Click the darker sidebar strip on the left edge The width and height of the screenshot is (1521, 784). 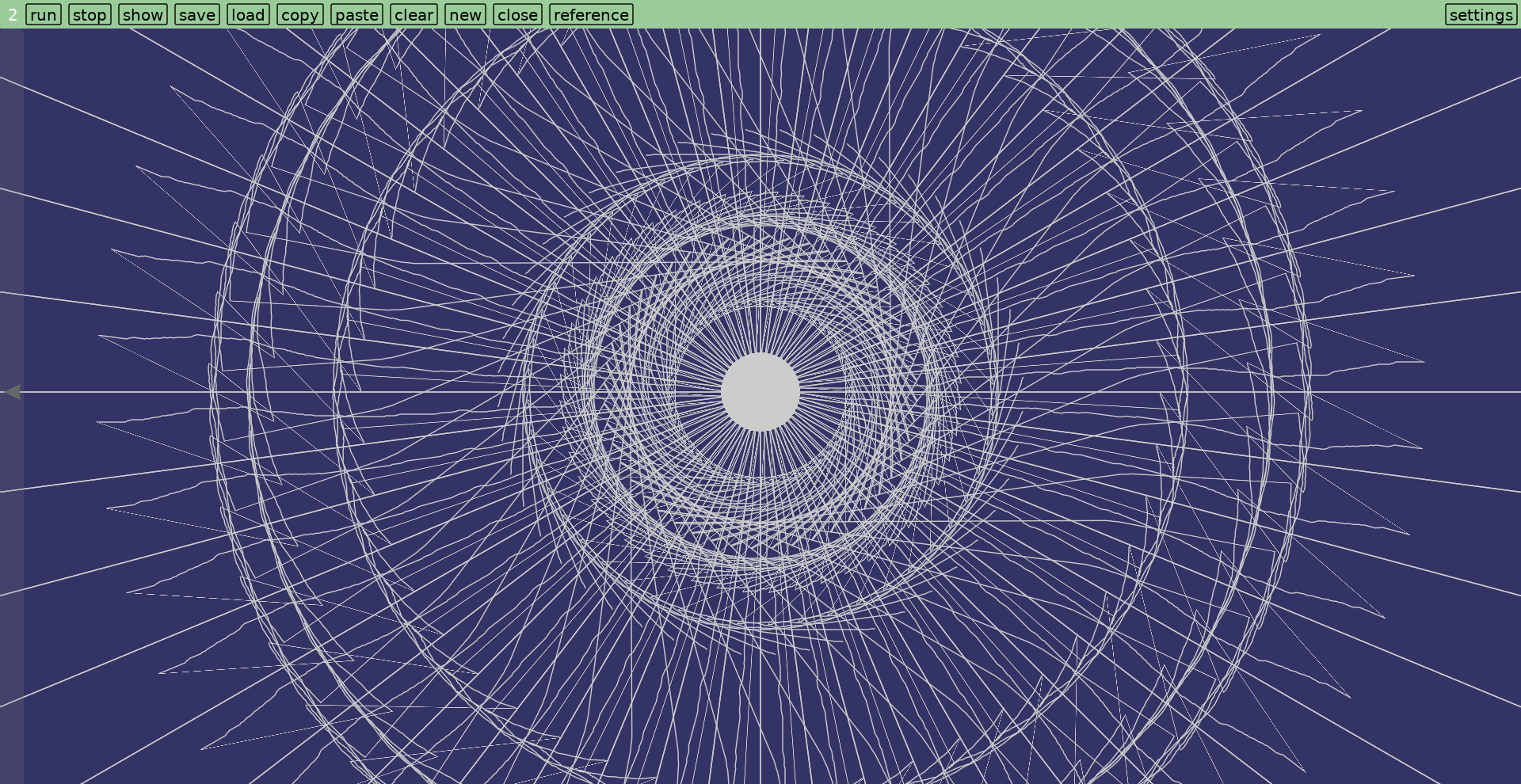(x=11, y=554)
